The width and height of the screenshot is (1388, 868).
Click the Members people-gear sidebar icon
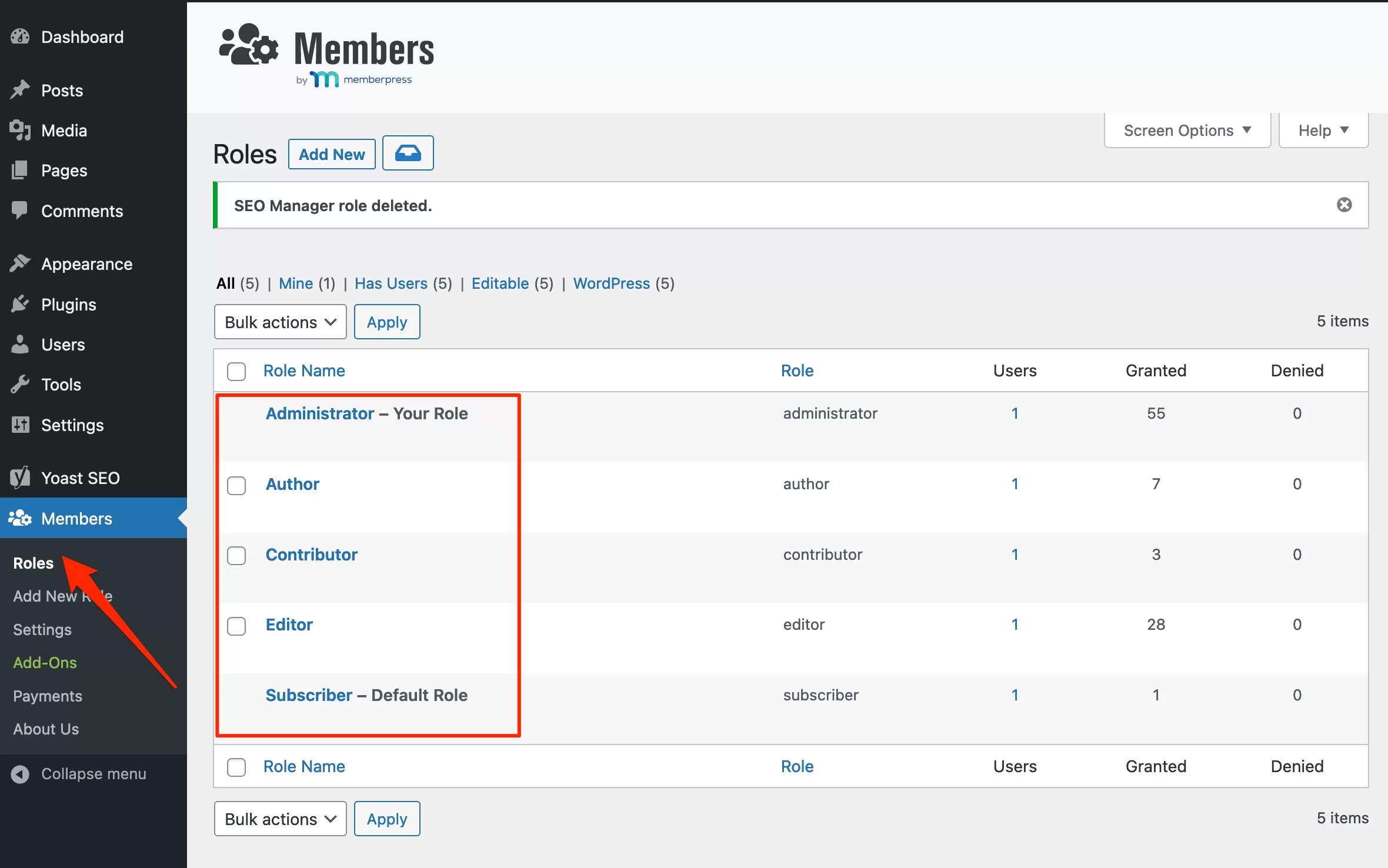tap(20, 518)
